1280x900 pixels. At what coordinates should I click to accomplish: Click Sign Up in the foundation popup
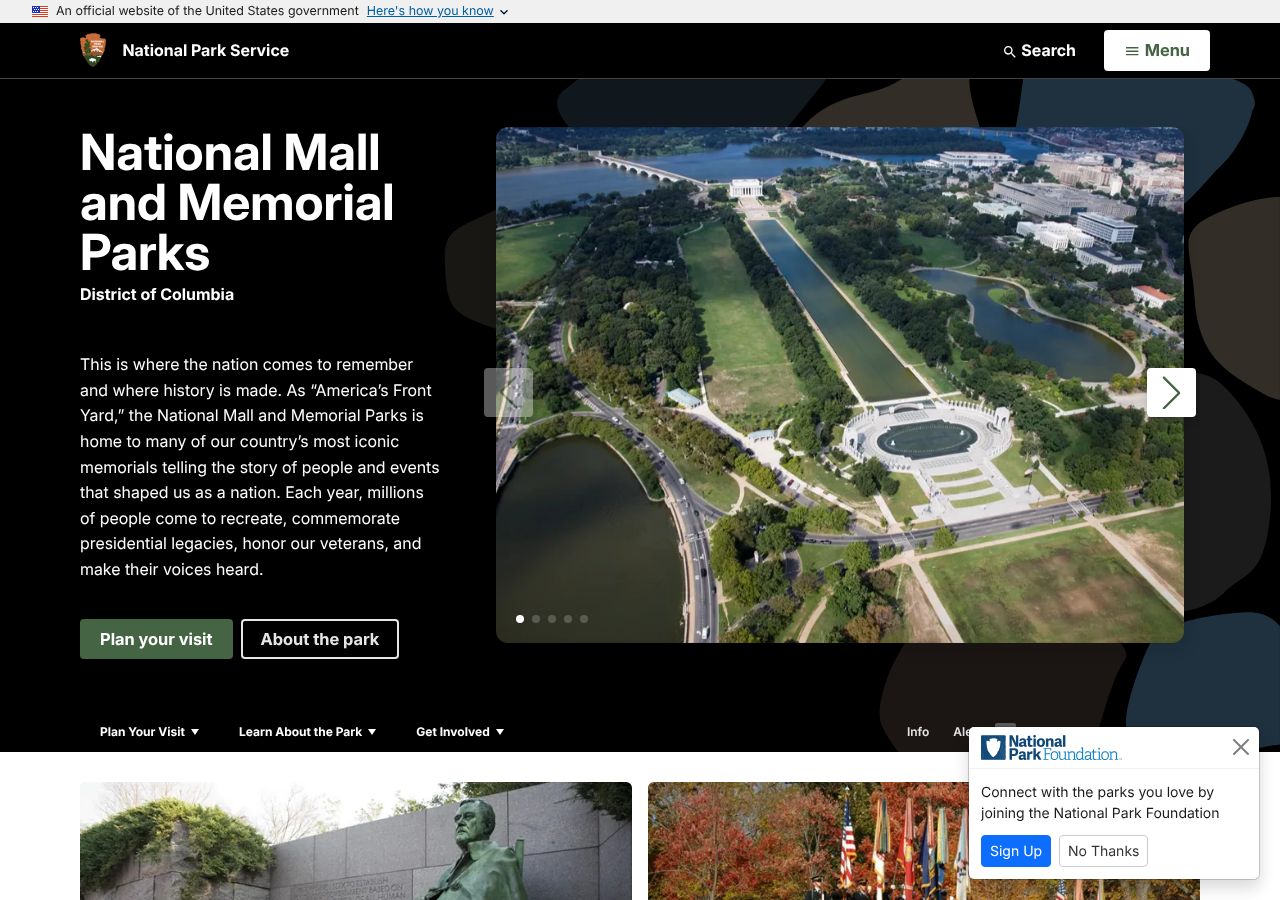pyautogui.click(x=1016, y=851)
